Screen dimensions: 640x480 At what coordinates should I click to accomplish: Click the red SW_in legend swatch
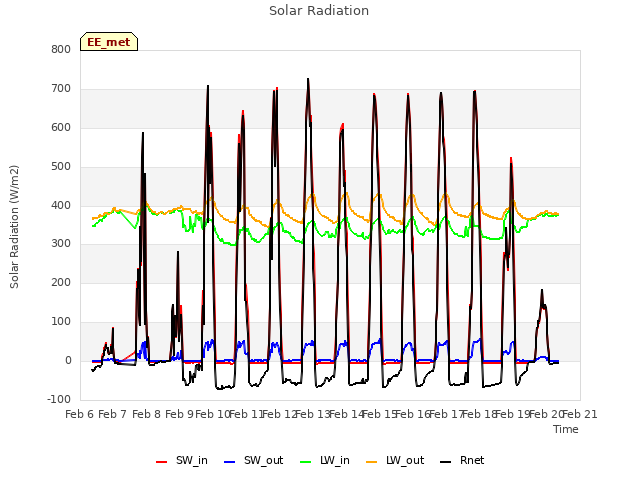pyautogui.click(x=162, y=462)
